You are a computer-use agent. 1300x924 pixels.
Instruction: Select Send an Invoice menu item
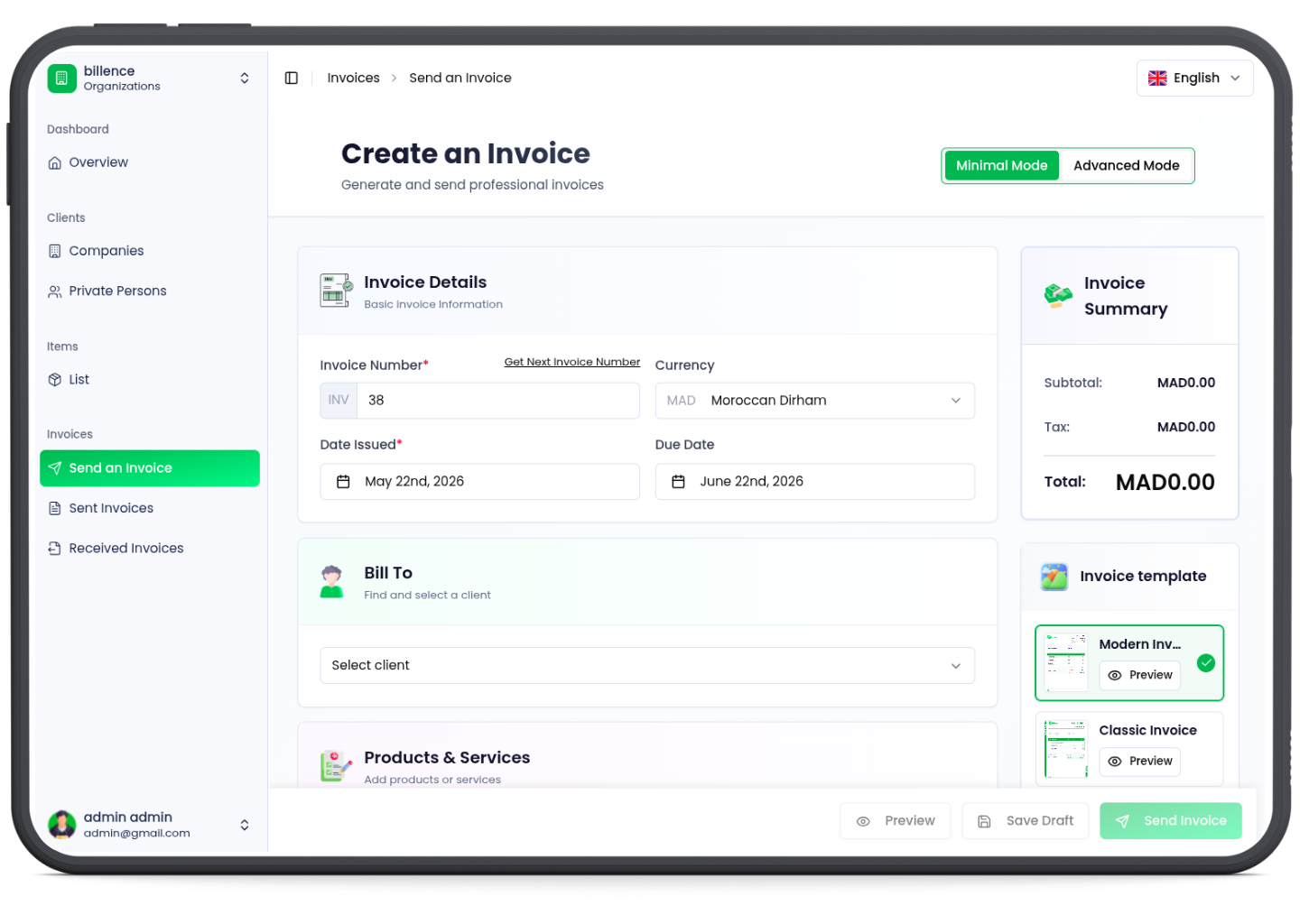150,468
